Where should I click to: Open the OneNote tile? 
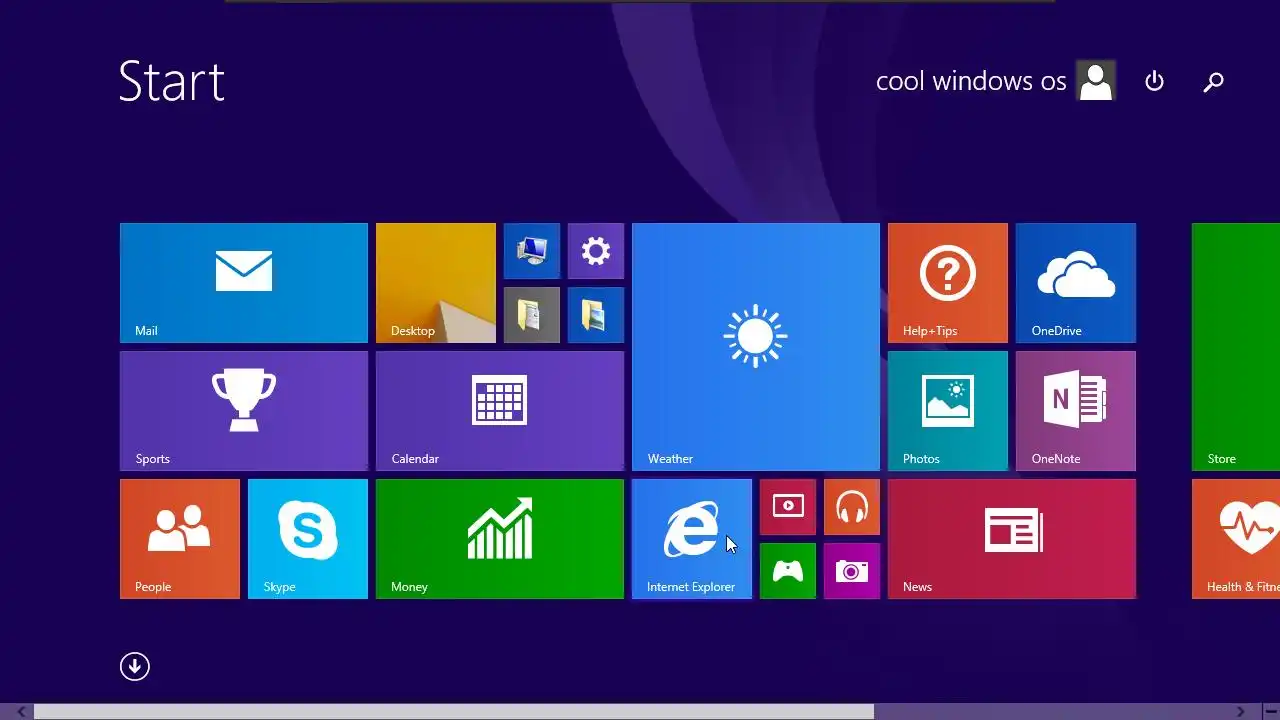pos(1076,411)
